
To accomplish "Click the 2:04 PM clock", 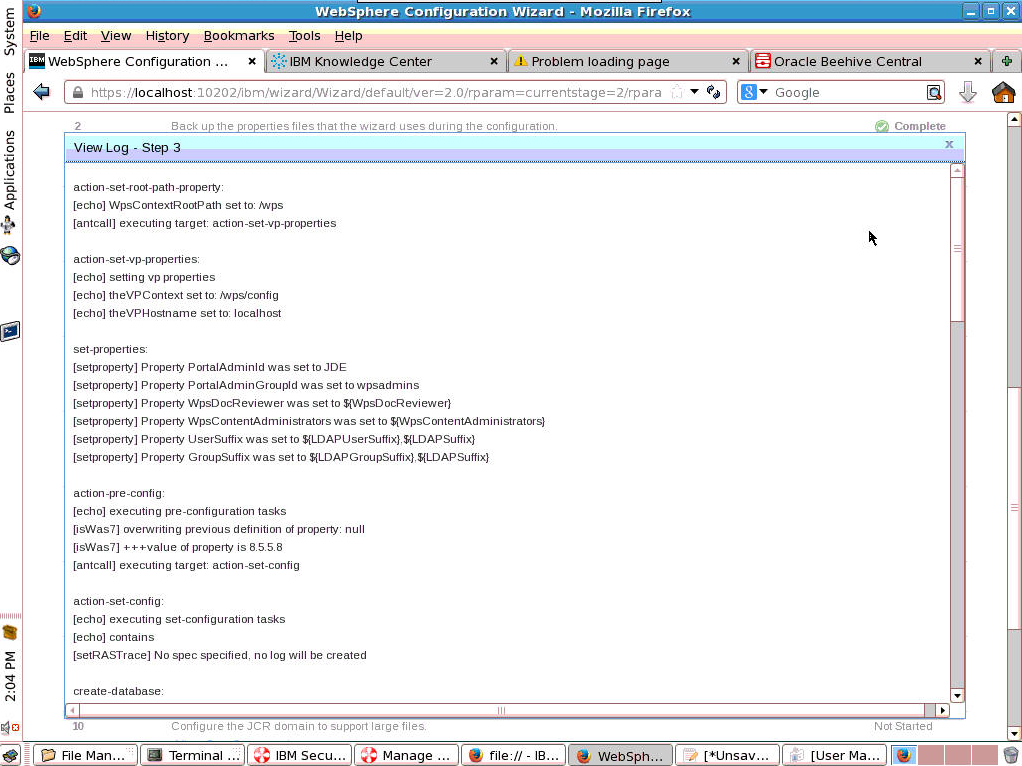I will (10, 676).
